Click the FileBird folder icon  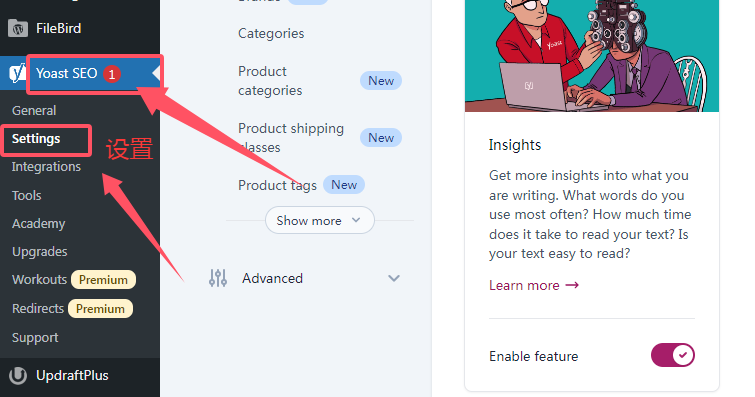[x=18, y=28]
